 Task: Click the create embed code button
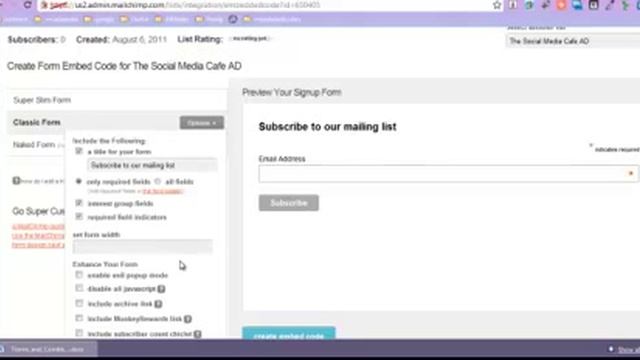289,333
